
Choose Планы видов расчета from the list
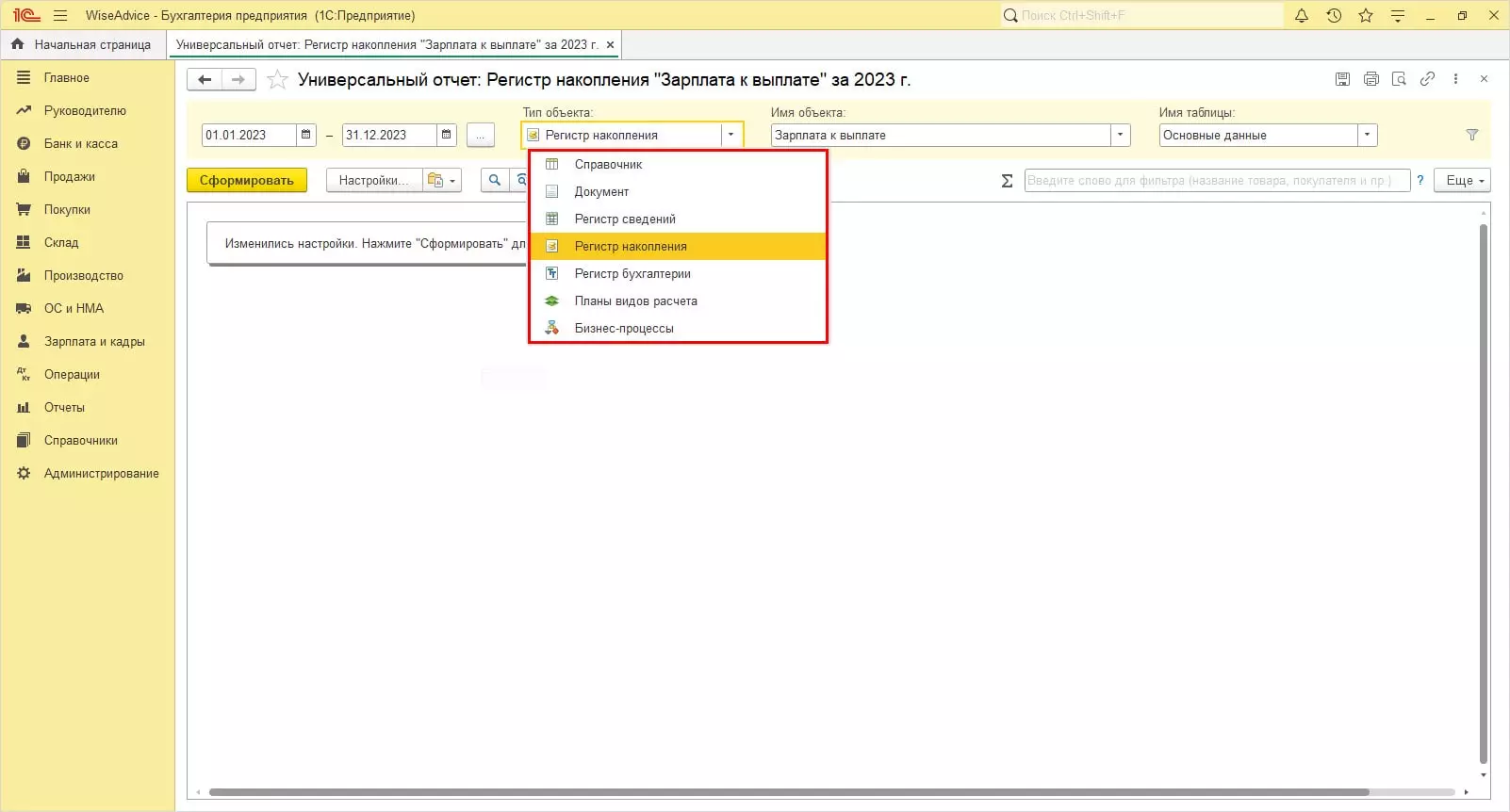coord(678,300)
